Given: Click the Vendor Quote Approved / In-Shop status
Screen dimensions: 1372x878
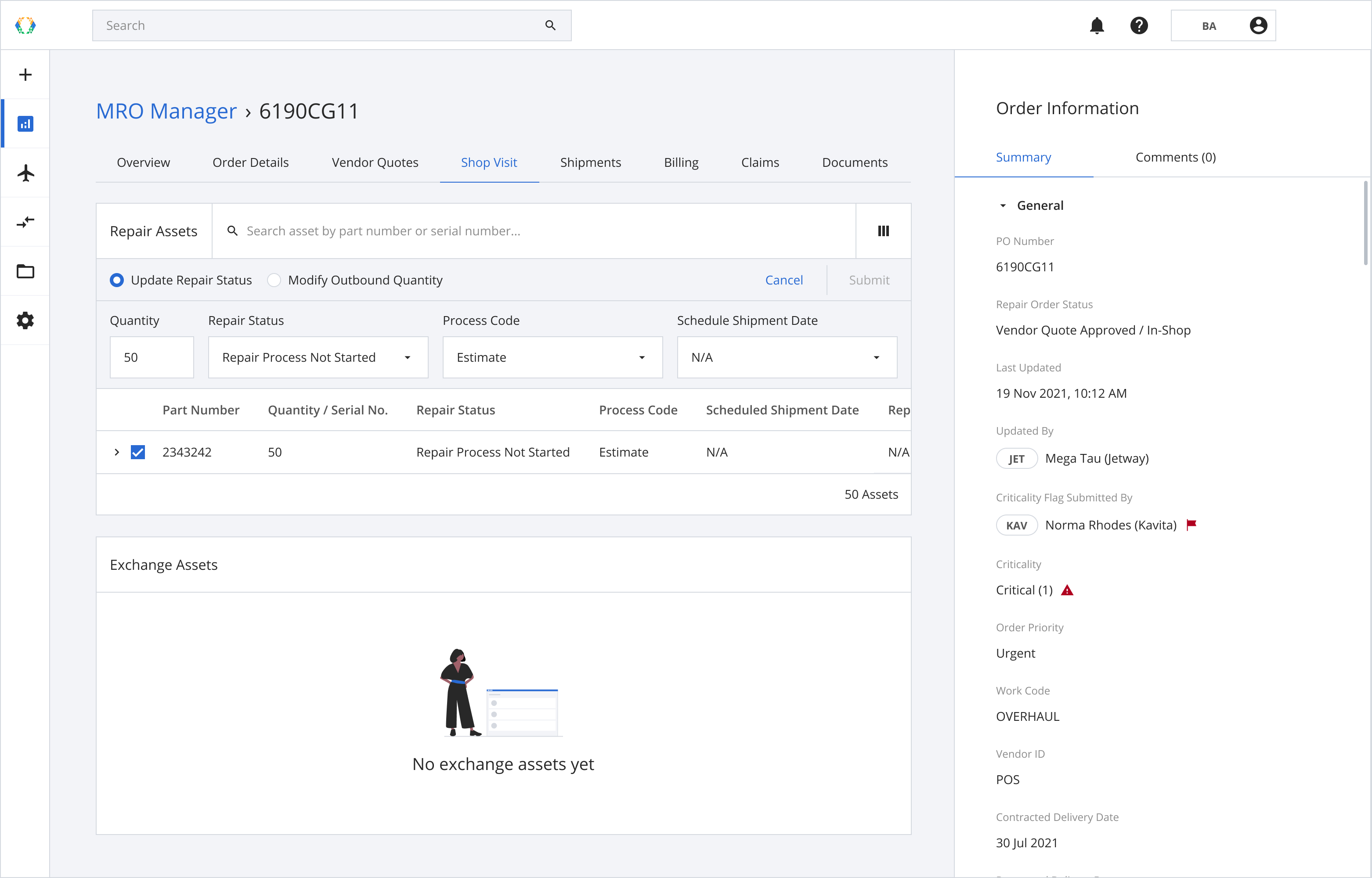Looking at the screenshot, I should pyautogui.click(x=1093, y=330).
